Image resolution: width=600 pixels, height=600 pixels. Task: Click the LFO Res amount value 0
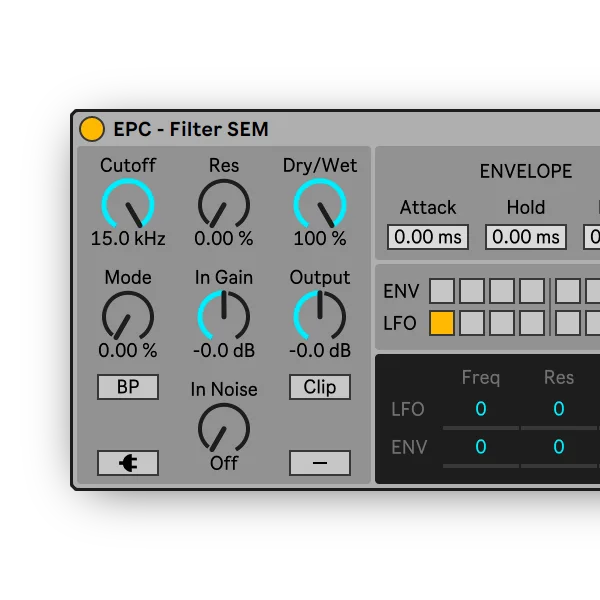[559, 409]
